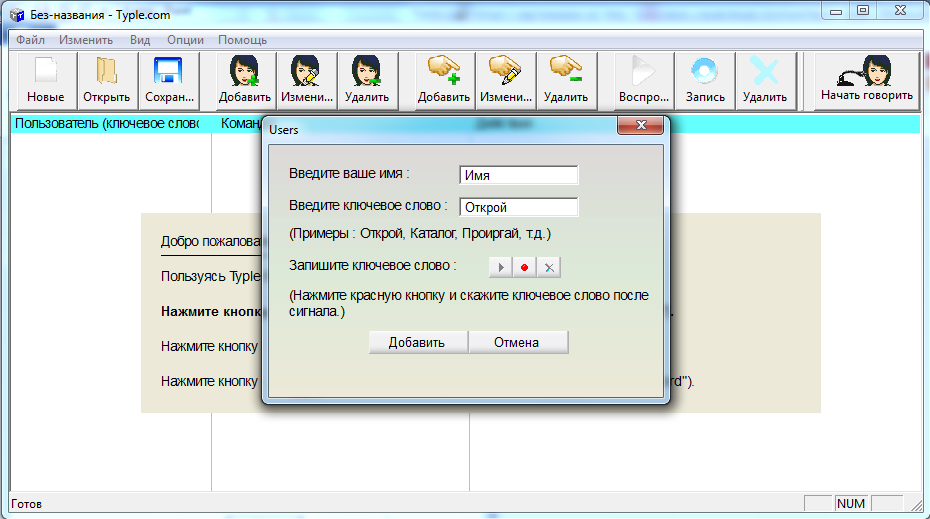The height and width of the screenshot is (519, 930).
Task: Click the Добавить button in Users dialog
Action: [416, 343]
